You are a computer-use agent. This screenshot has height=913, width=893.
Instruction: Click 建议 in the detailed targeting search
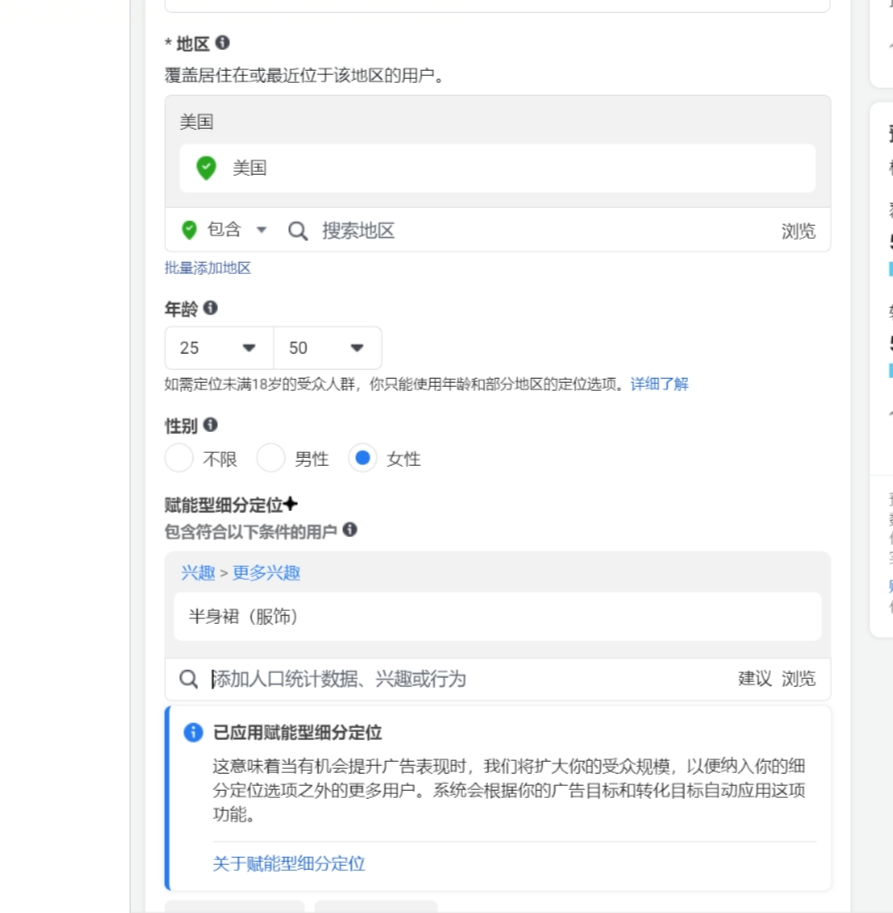(754, 679)
